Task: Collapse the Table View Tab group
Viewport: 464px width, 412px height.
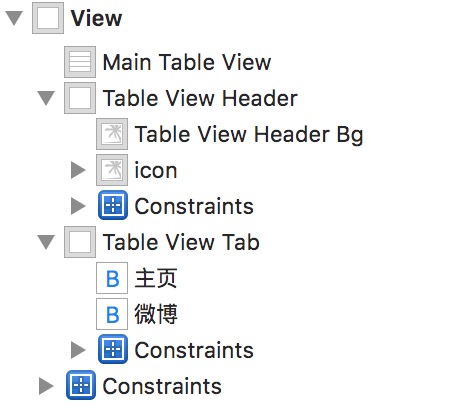Action: coord(46,242)
